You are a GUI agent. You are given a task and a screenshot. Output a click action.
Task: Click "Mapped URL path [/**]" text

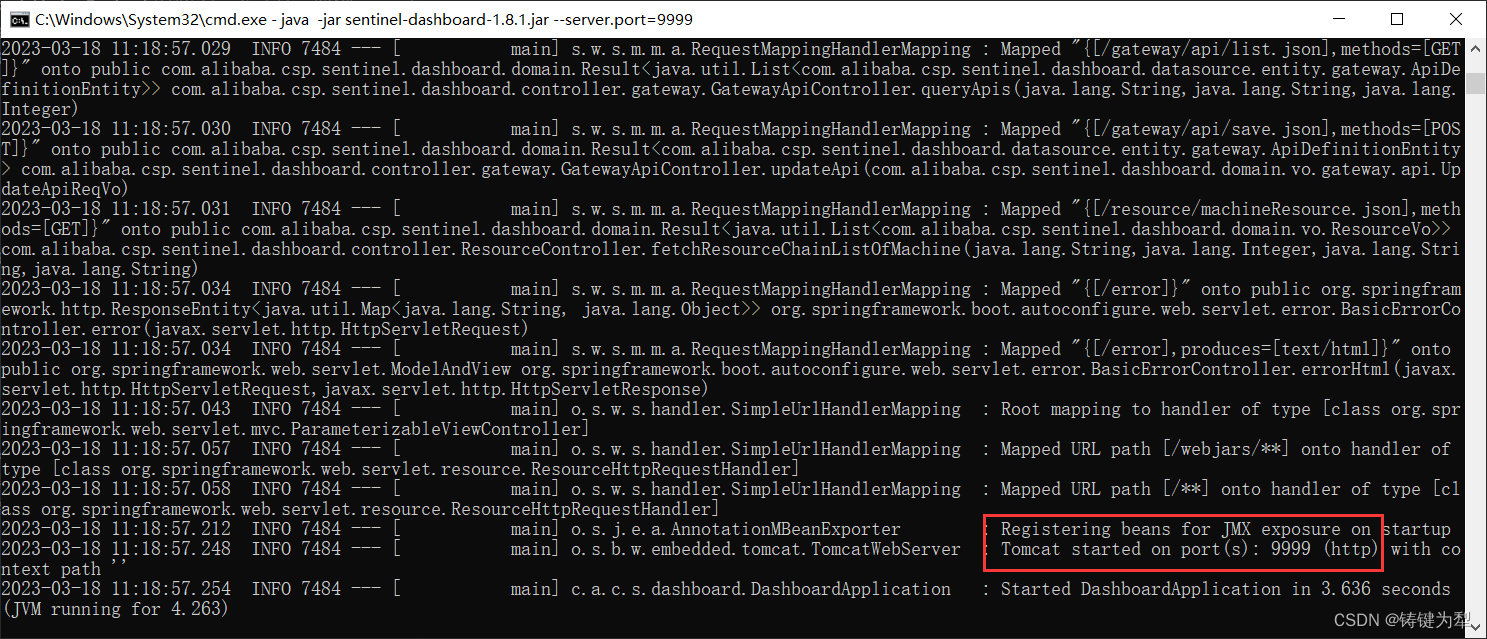pyautogui.click(x=1106, y=489)
